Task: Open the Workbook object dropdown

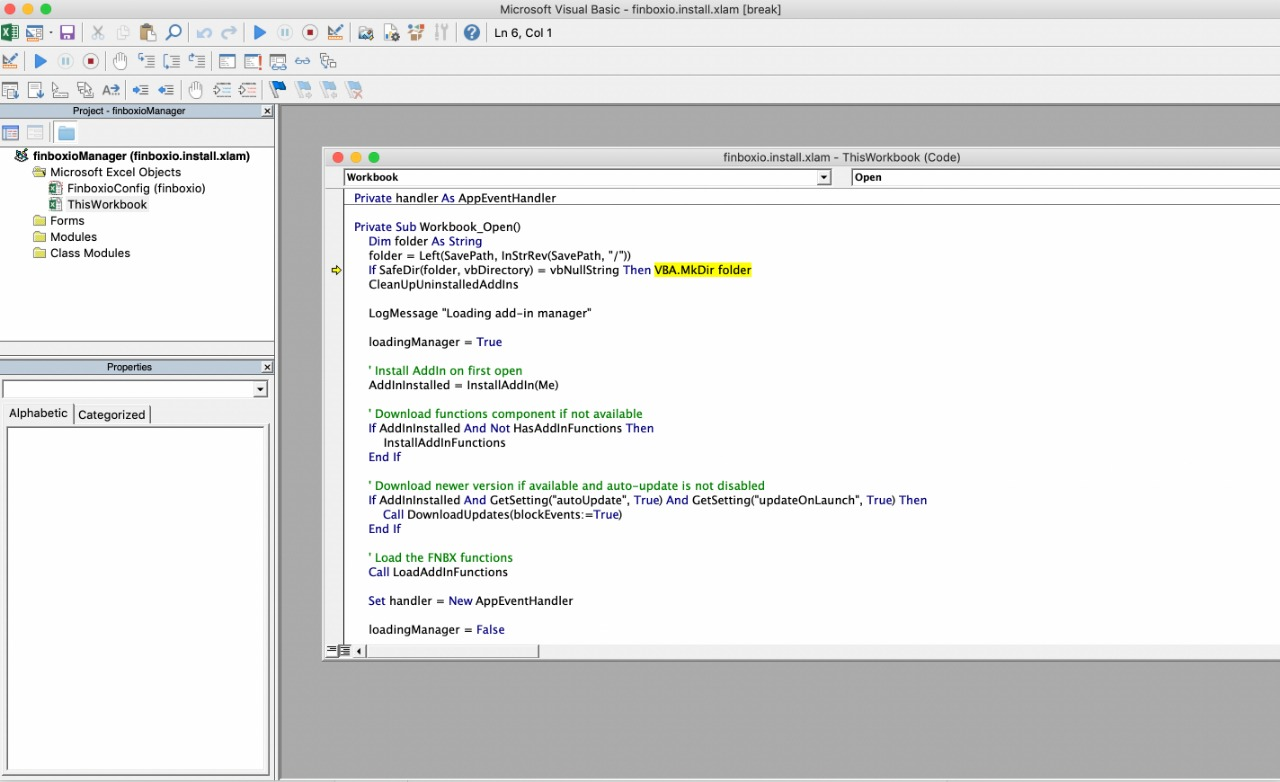Action: point(824,178)
